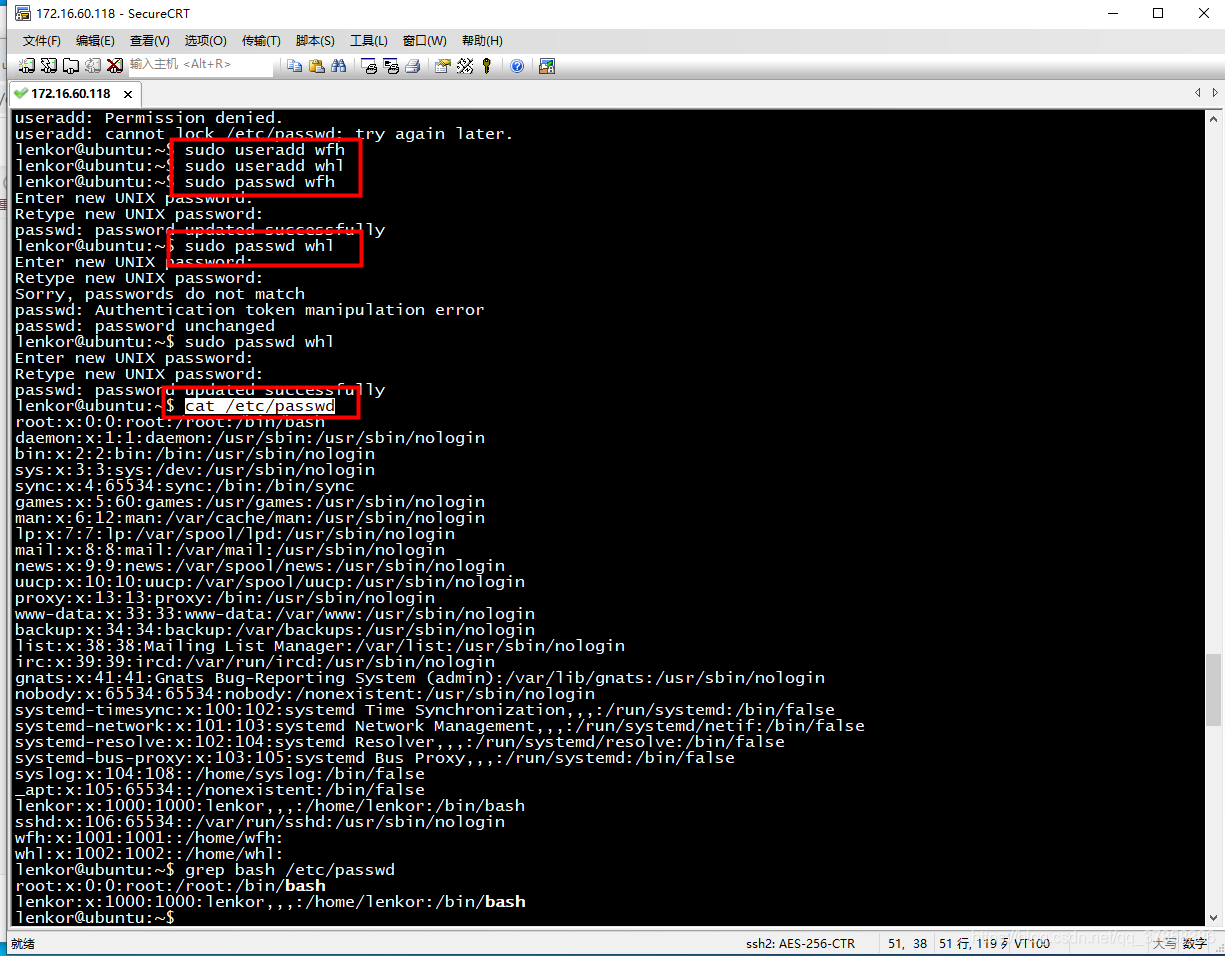Click the grayed Reconnect icon

coord(93,66)
